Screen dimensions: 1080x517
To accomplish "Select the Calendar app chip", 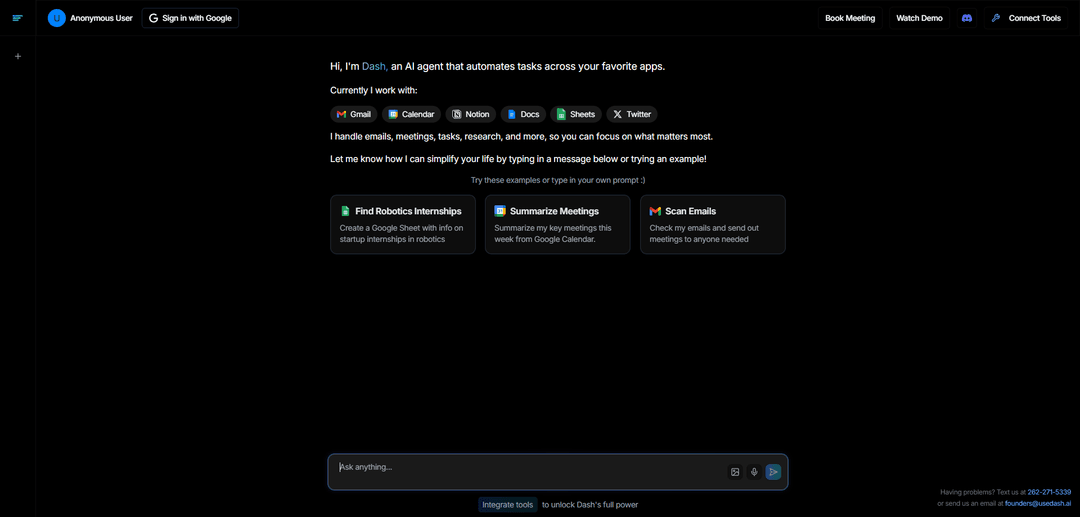I will pos(411,114).
